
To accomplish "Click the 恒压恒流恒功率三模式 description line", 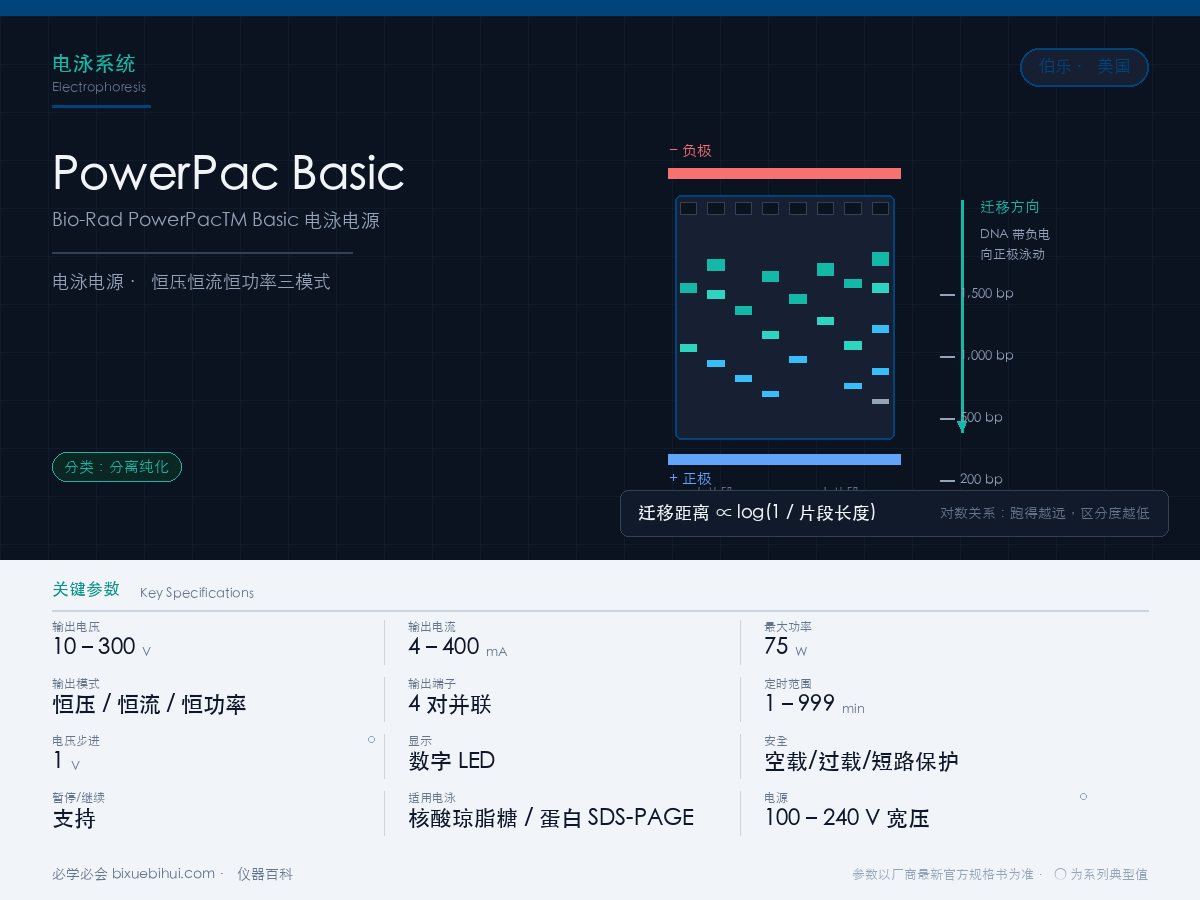I will point(241,282).
